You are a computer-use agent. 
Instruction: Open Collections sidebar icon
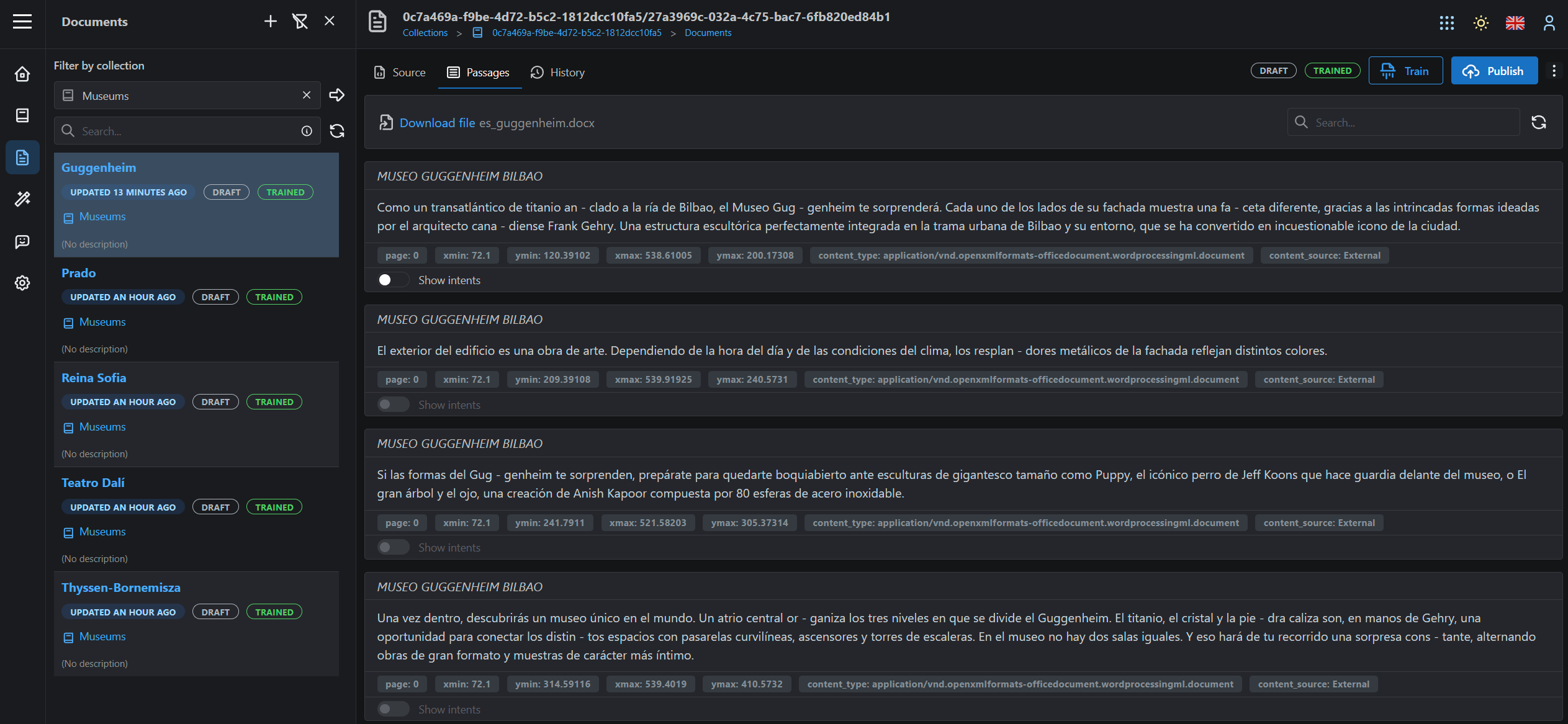(x=22, y=115)
